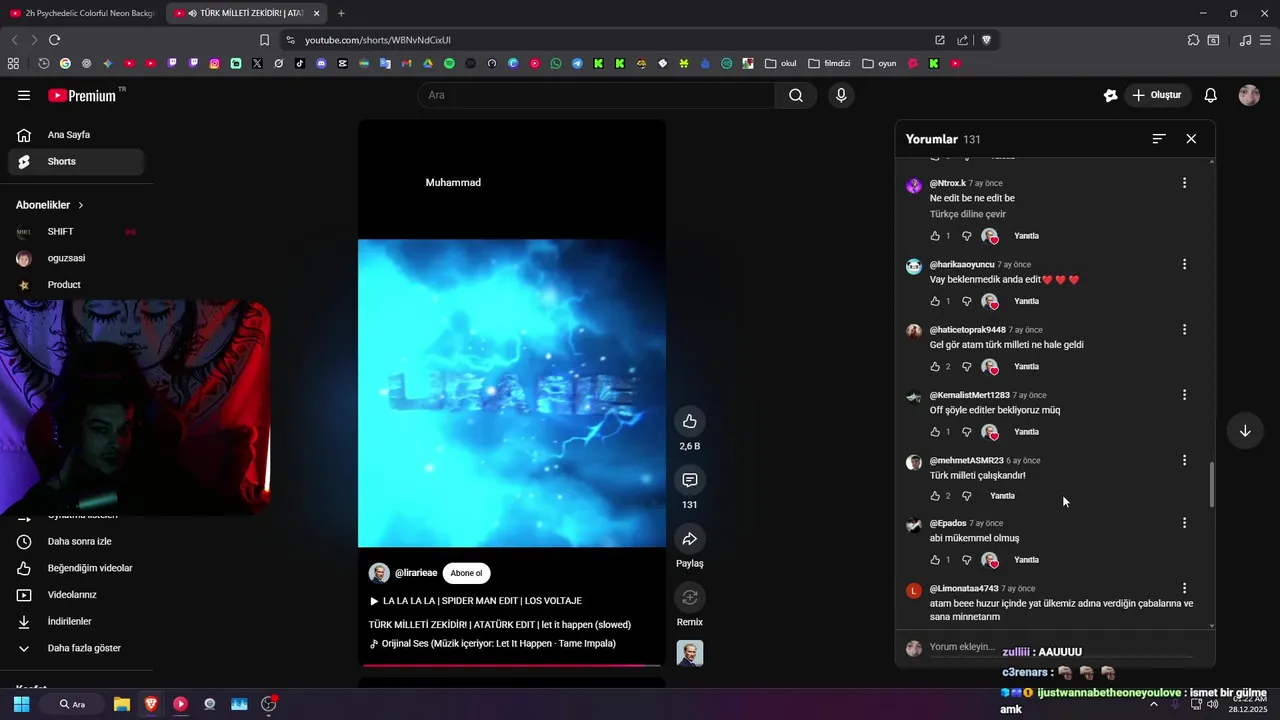
Task: Open more options for @Epados comment
Action: [x=1184, y=523]
